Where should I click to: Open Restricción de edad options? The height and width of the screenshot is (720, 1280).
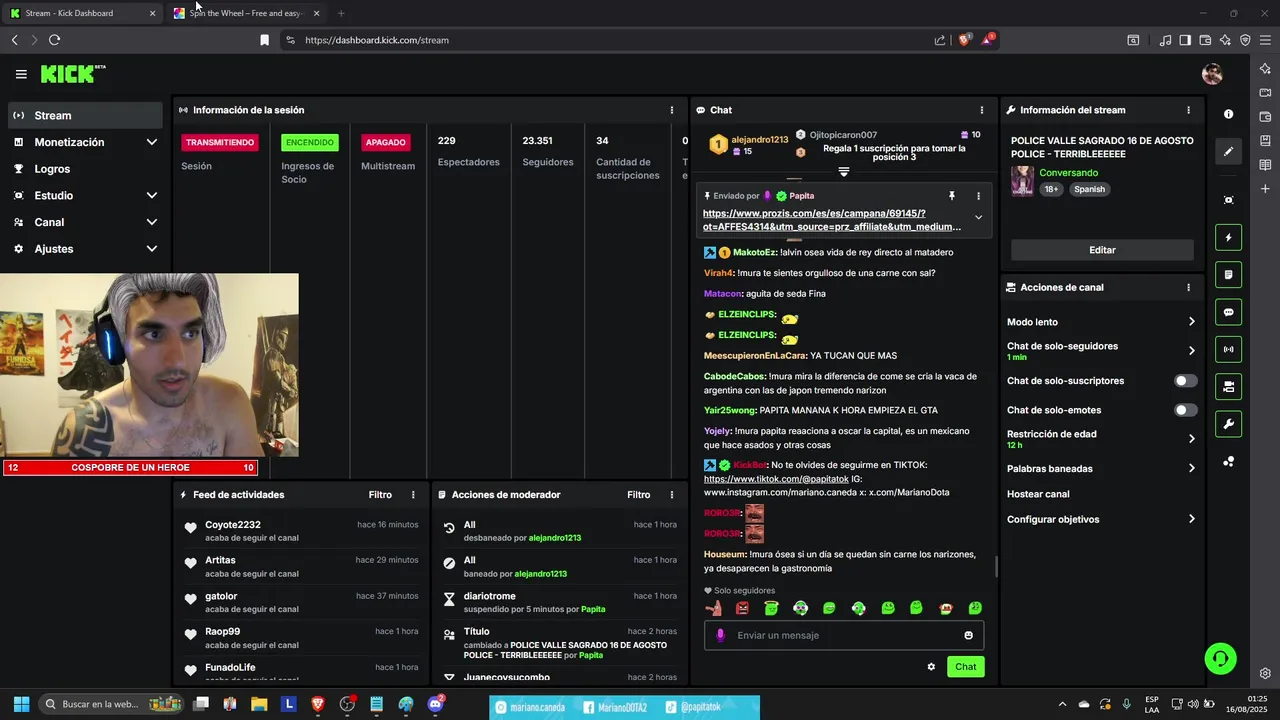(x=1101, y=439)
